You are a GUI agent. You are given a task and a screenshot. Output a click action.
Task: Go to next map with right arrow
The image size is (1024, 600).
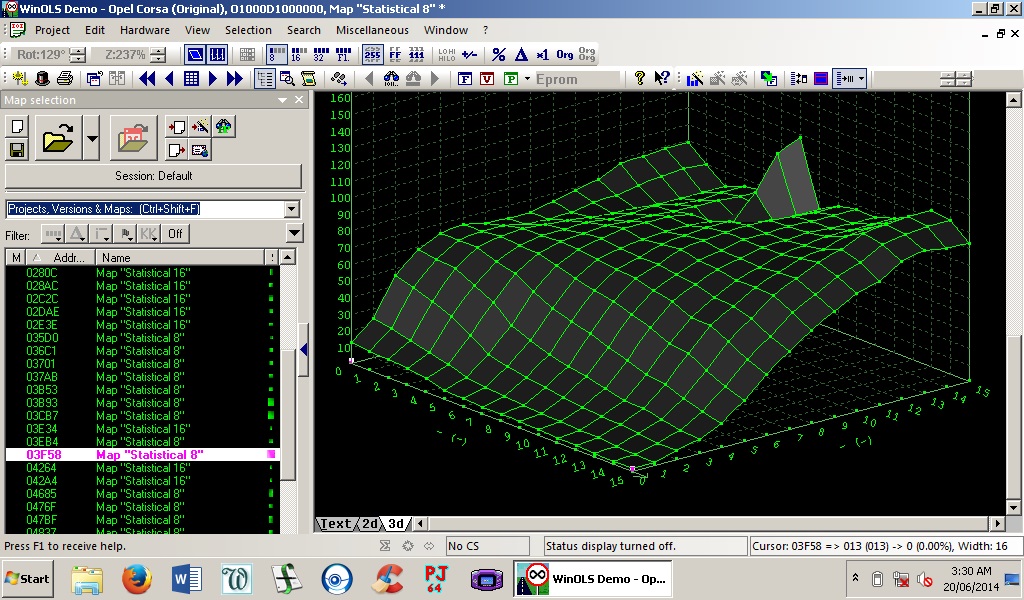212,79
